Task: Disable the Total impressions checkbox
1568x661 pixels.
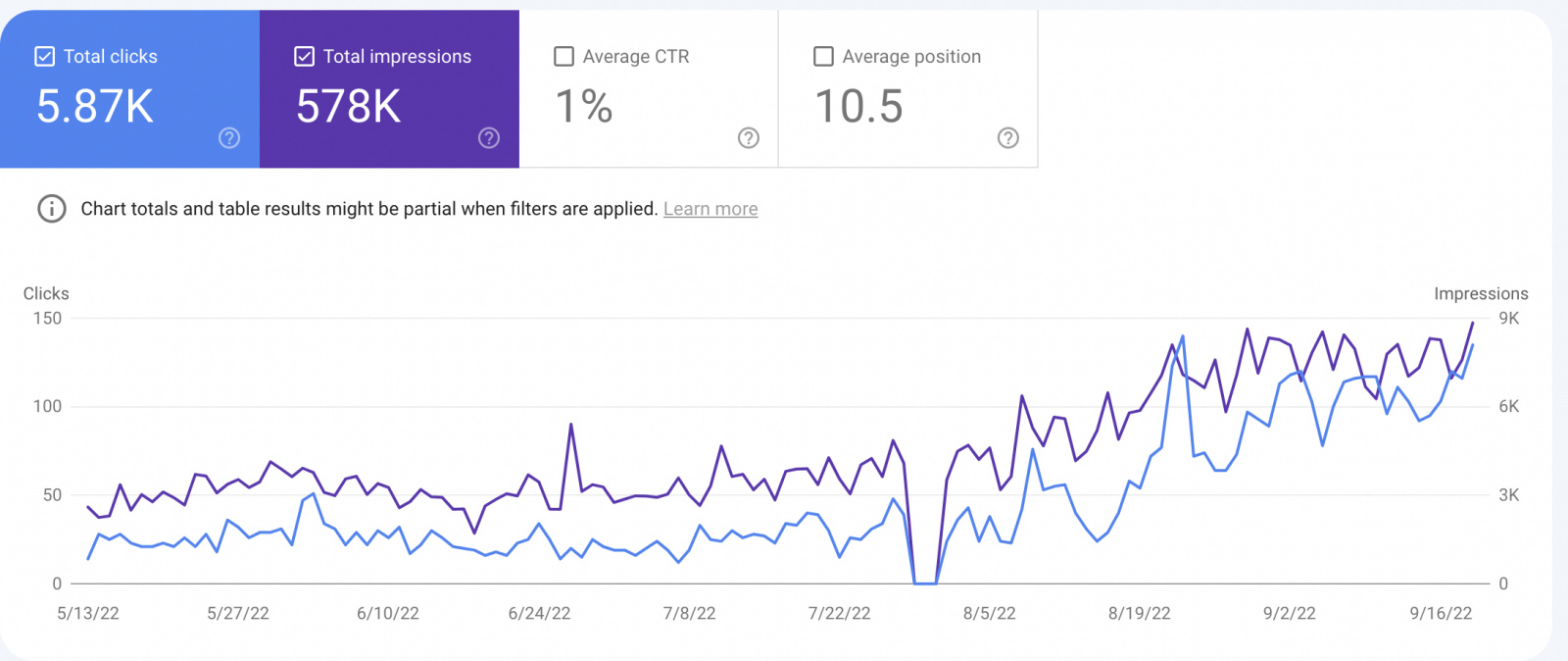Action: pyautogui.click(x=305, y=57)
